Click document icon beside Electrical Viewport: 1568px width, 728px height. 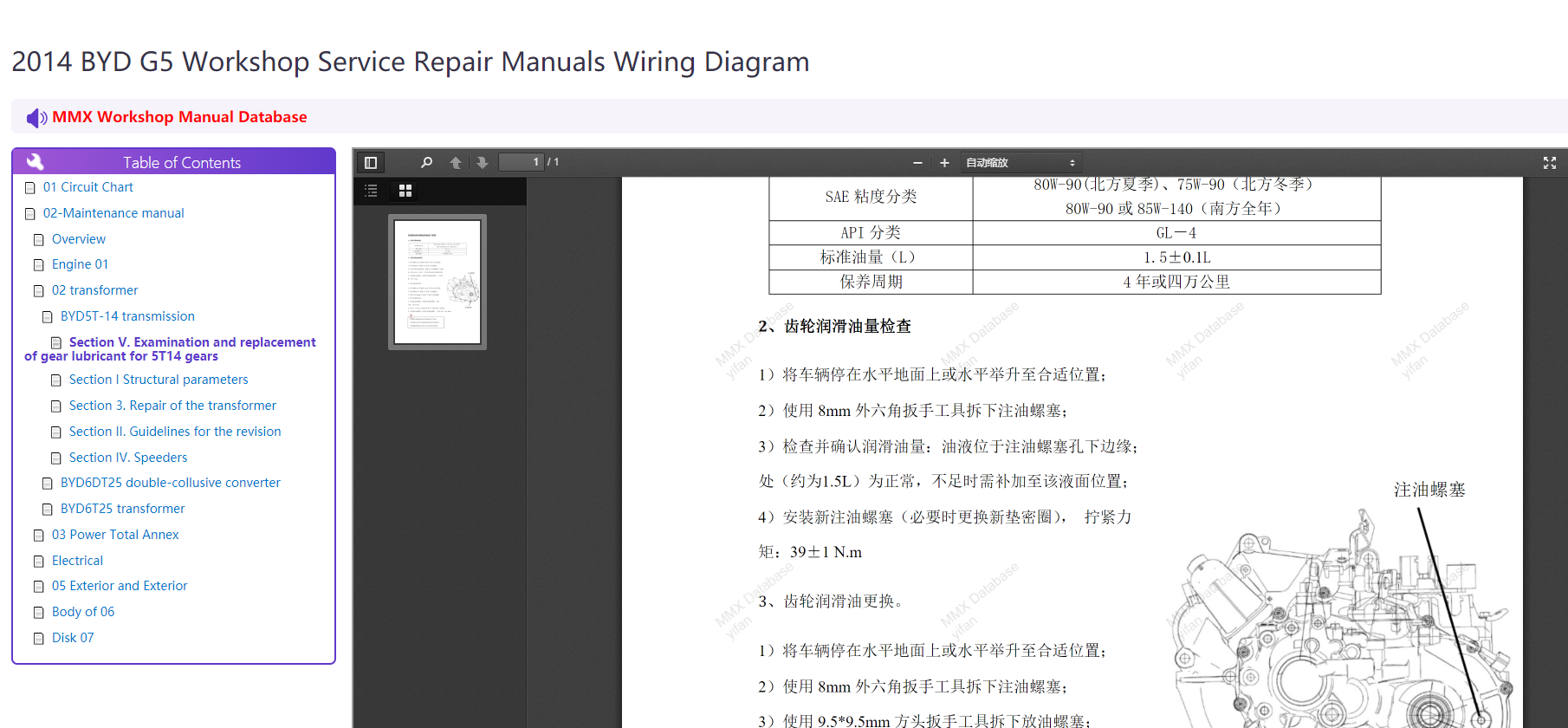[39, 562]
